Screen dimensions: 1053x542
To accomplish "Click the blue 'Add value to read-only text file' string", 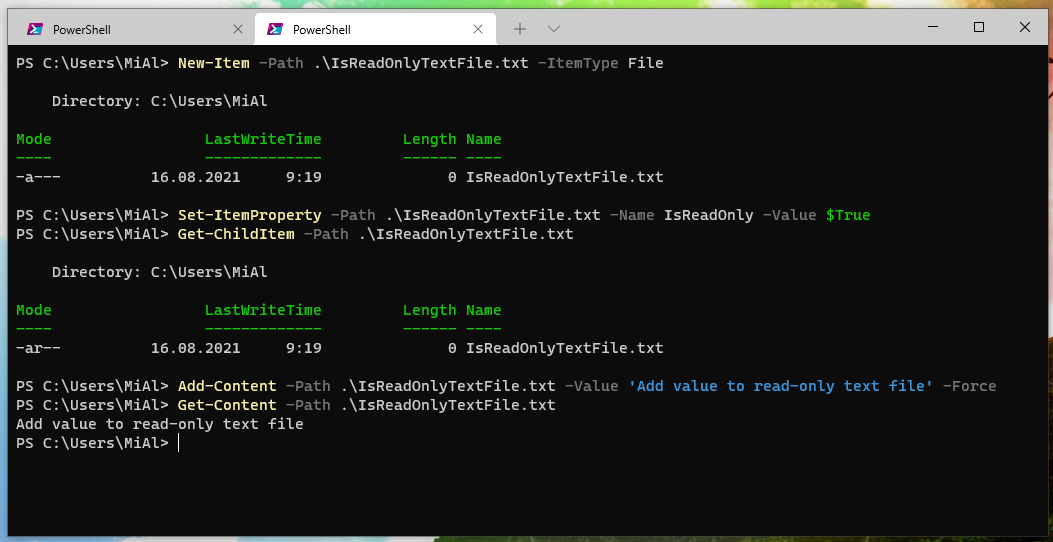I will (x=781, y=386).
